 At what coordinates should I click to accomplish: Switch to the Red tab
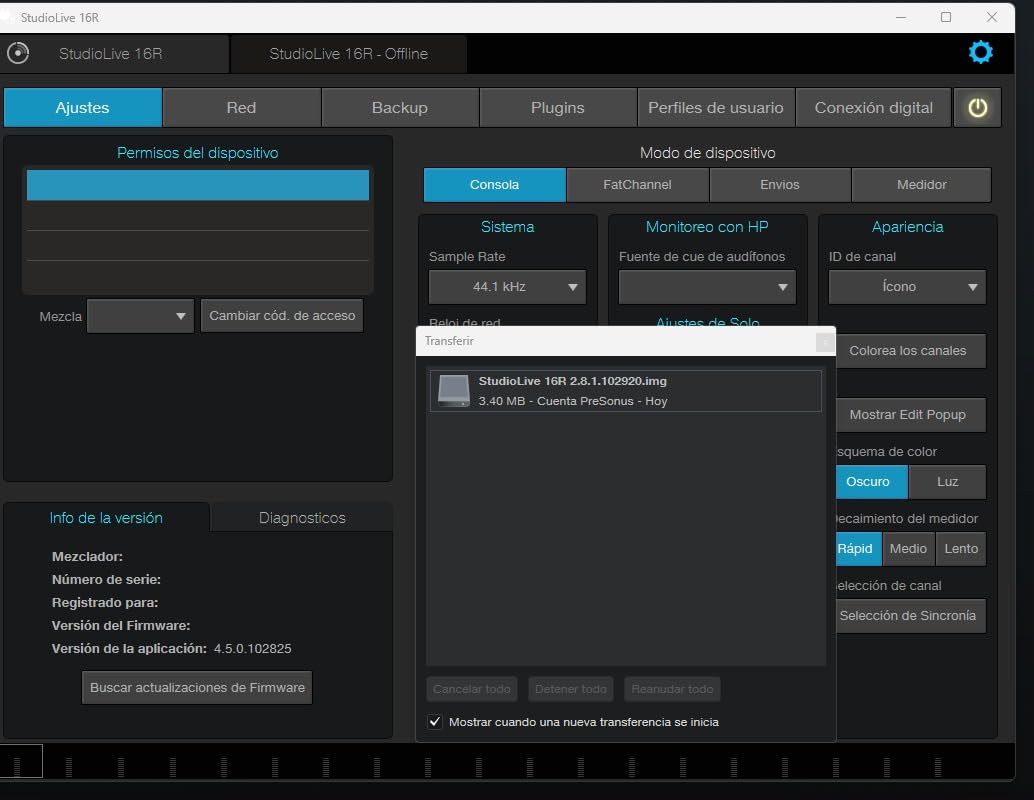(x=241, y=108)
